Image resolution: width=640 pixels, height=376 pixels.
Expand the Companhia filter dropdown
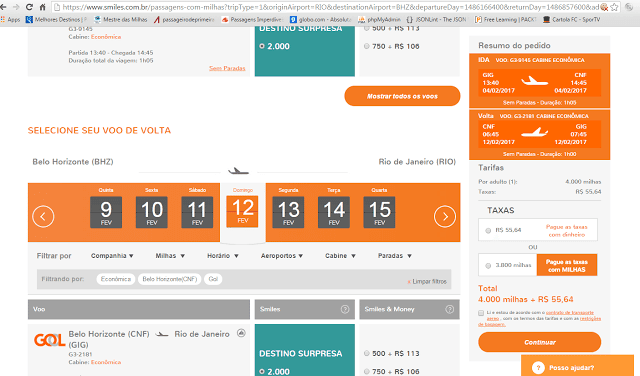[x=112, y=256]
